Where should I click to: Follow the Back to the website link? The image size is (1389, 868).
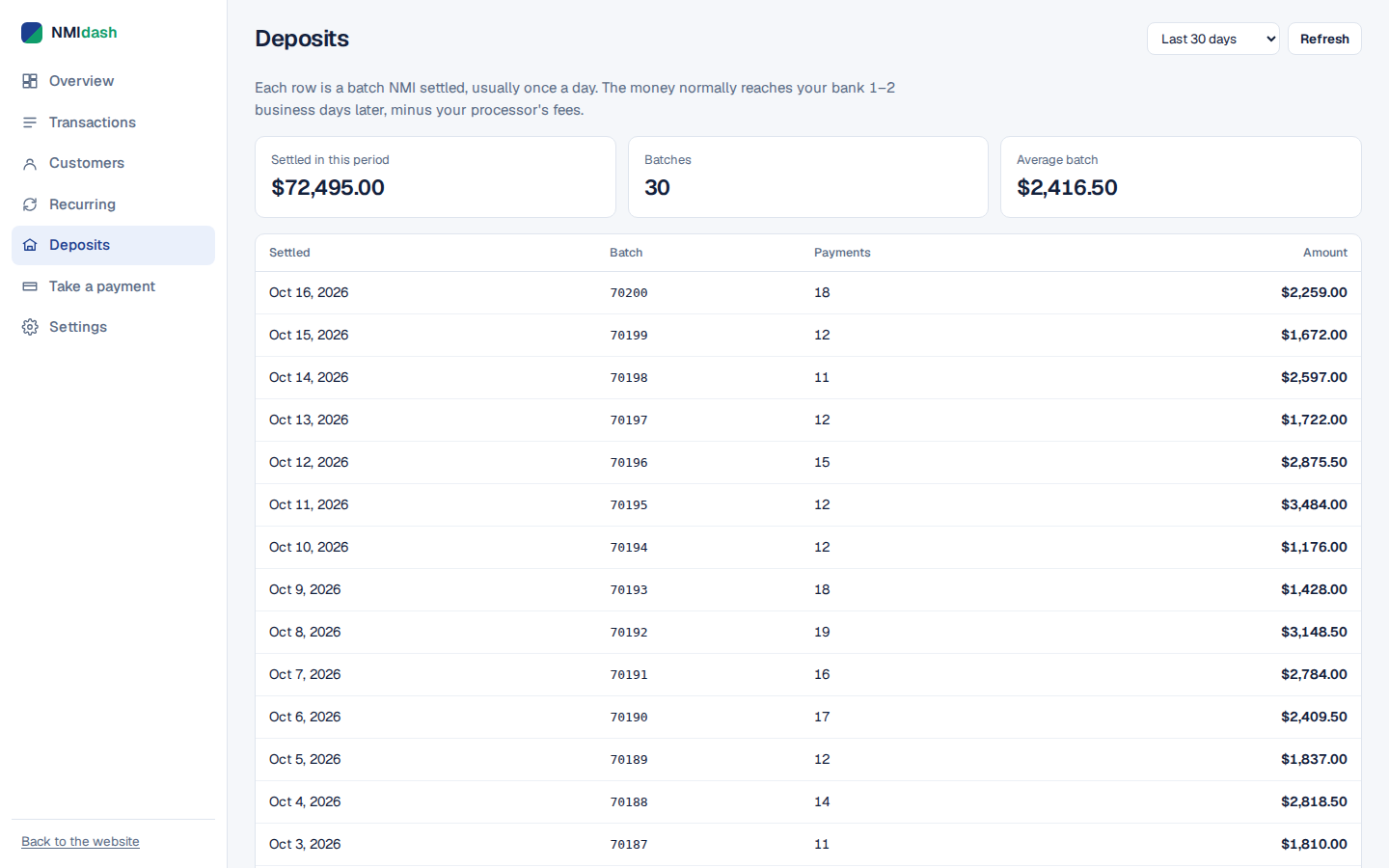click(80, 842)
